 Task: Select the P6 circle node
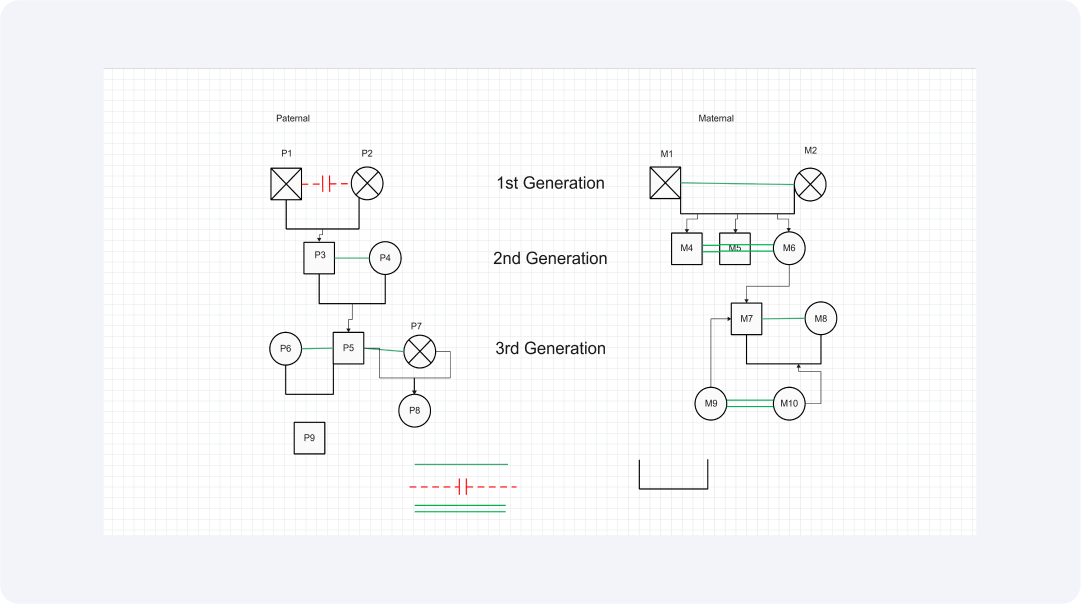coord(285,349)
